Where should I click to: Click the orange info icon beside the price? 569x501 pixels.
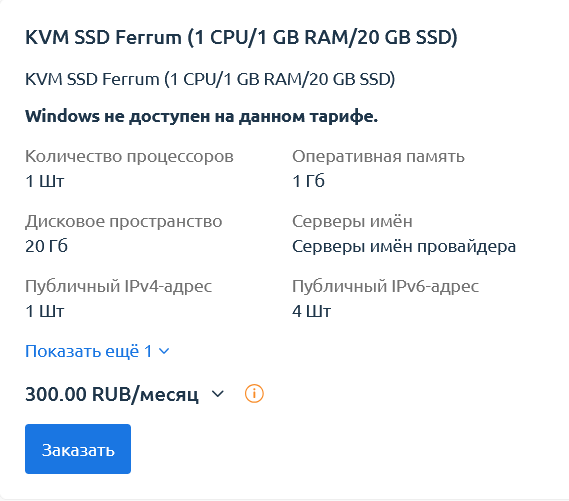click(x=254, y=394)
